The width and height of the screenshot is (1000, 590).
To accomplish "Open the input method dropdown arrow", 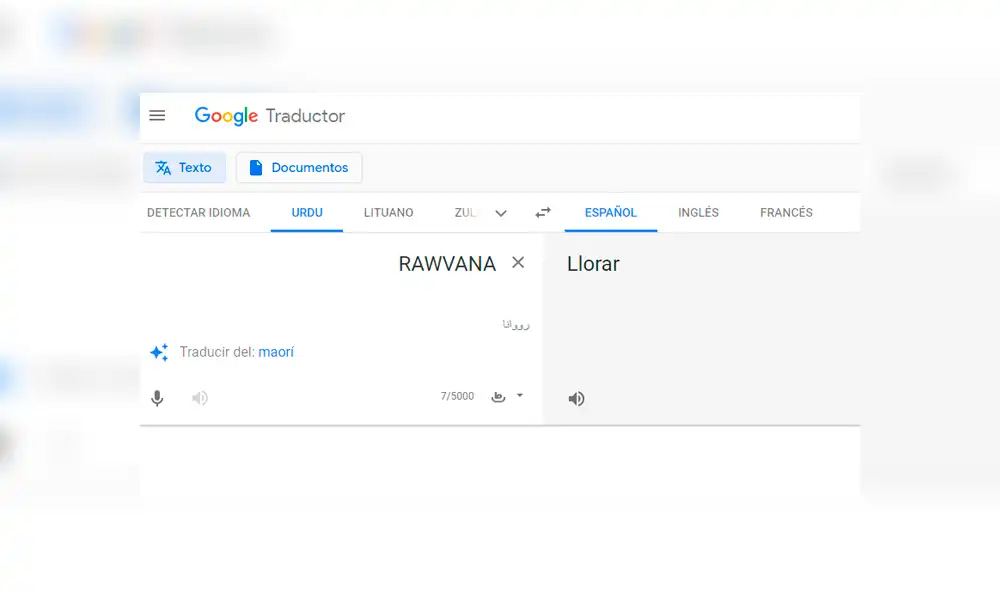I will coord(518,396).
